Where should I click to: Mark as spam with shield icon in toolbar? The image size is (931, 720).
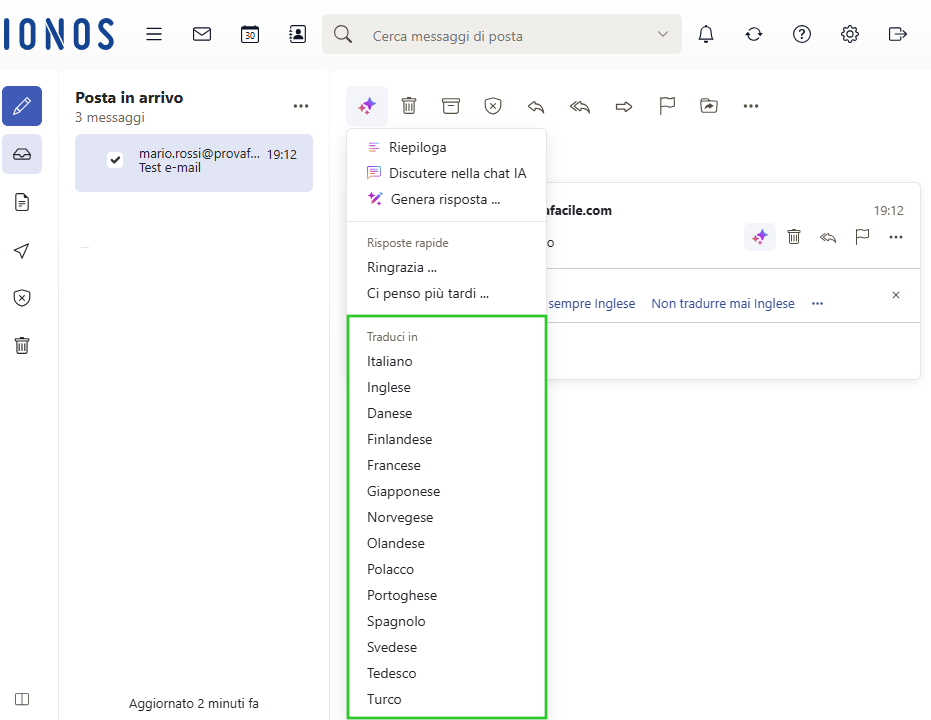pos(493,106)
